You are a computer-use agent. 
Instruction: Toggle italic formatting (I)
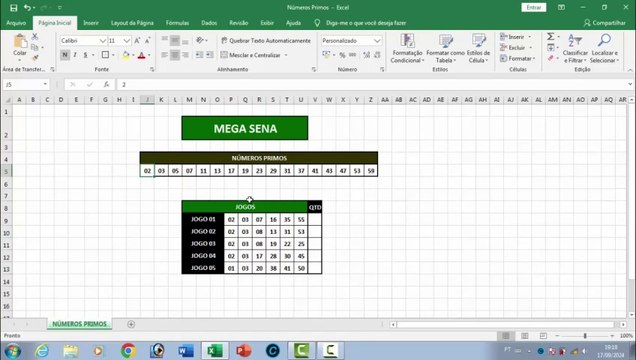click(75, 55)
